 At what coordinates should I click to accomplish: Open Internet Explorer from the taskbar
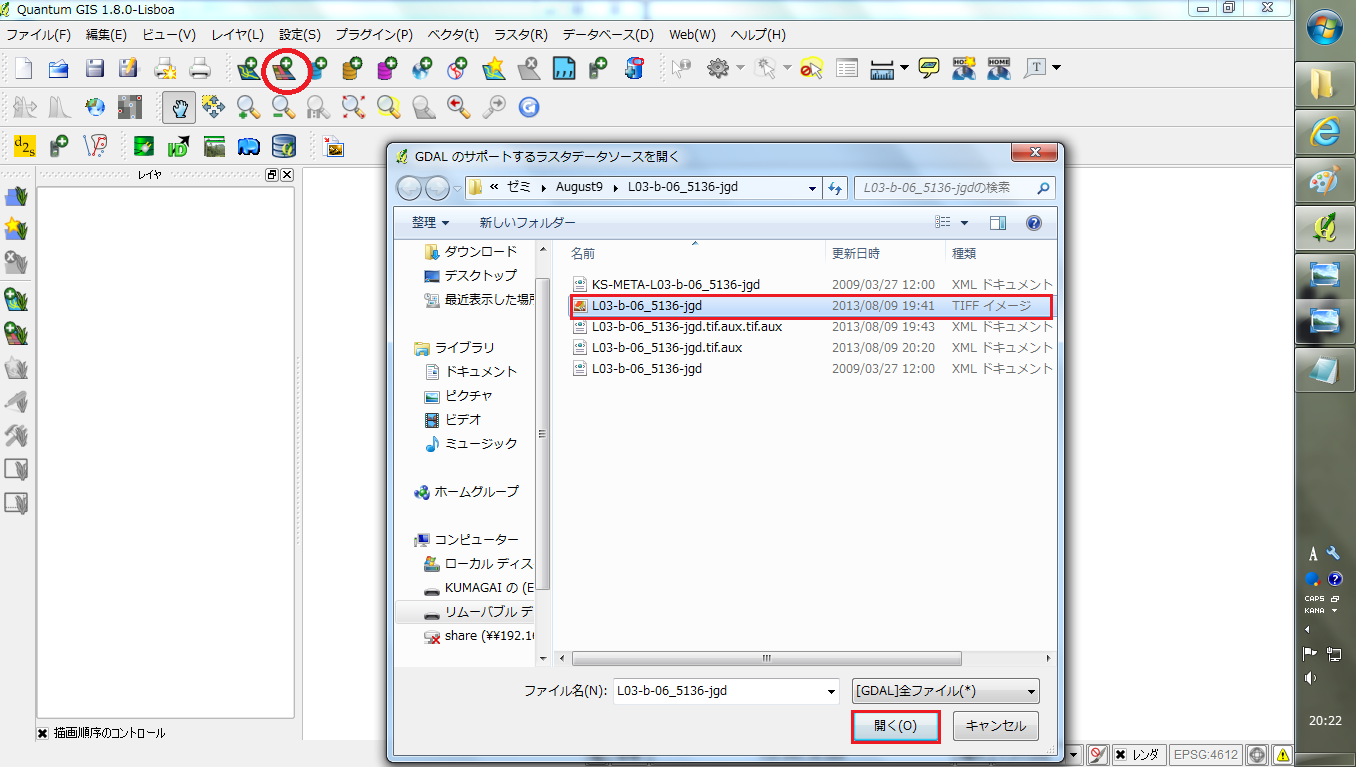tap(1324, 134)
